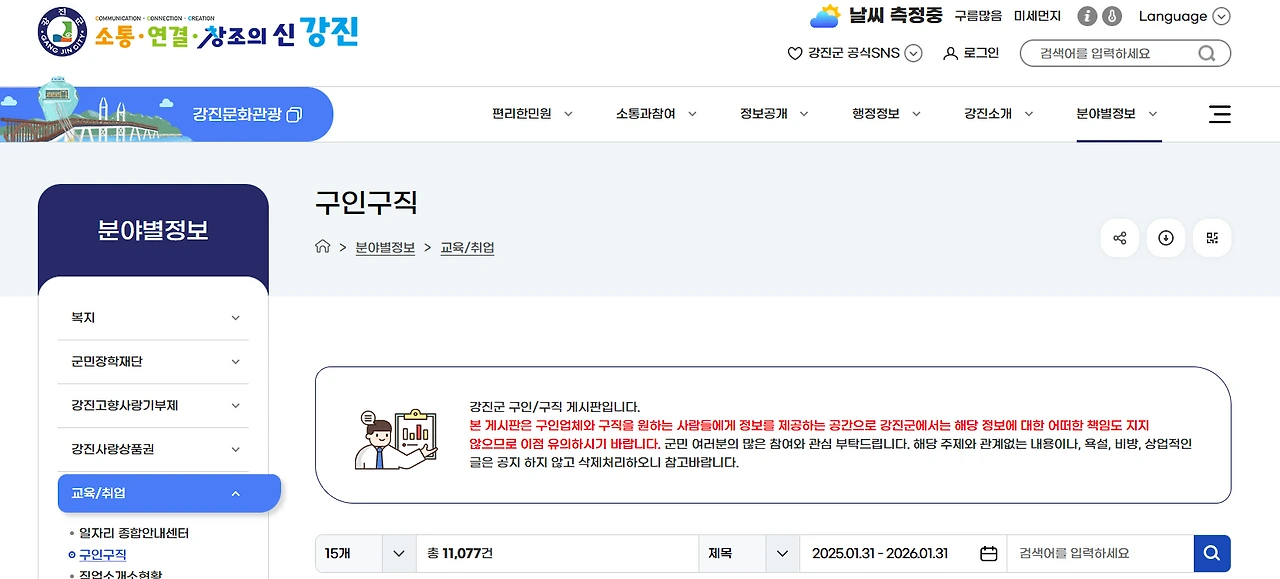Click the download icon below the share icon
This screenshot has height=579, width=1280.
pos(1166,238)
